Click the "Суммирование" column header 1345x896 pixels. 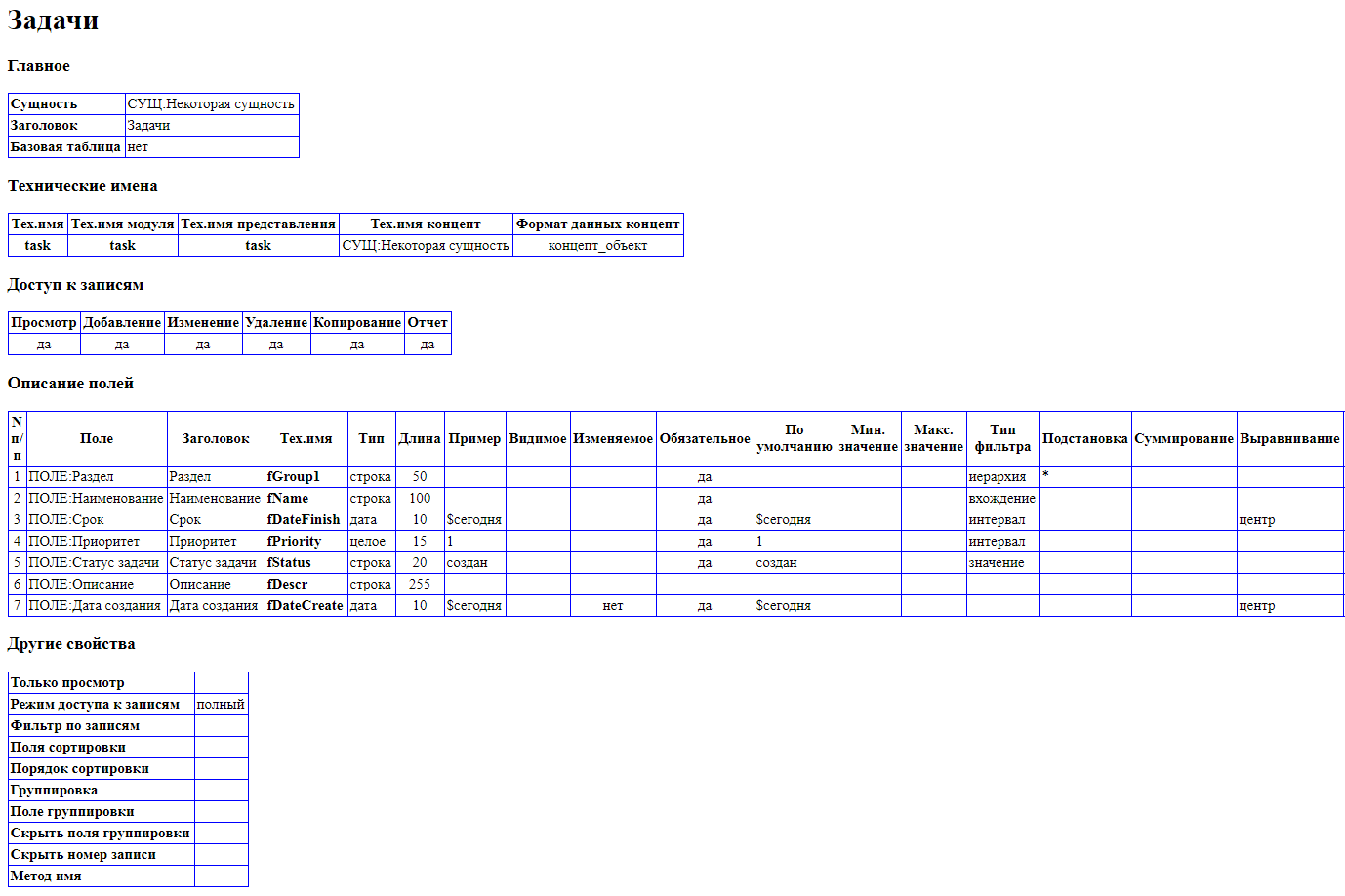(x=1184, y=438)
